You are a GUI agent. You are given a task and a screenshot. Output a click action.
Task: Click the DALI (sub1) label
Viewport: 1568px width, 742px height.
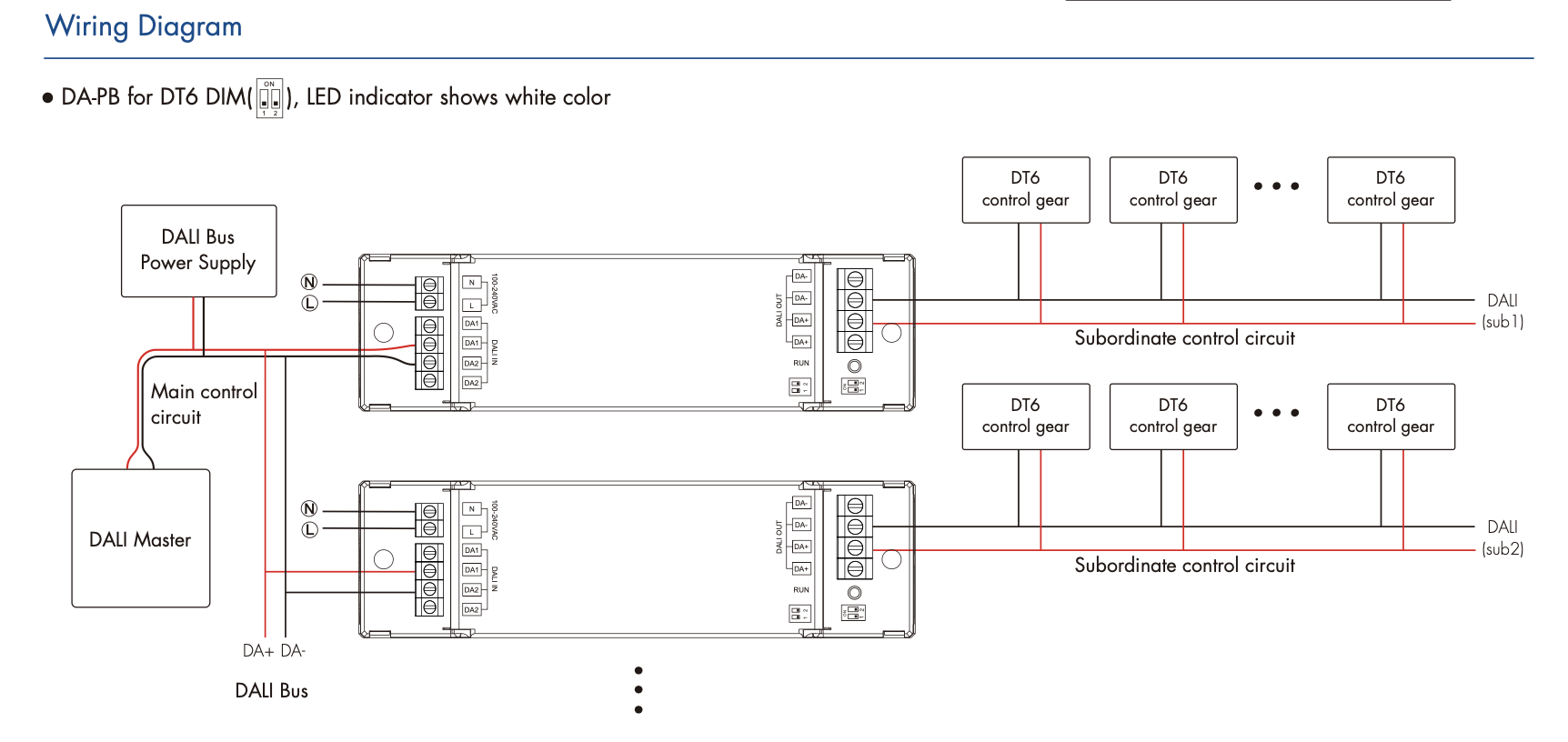(1502, 311)
